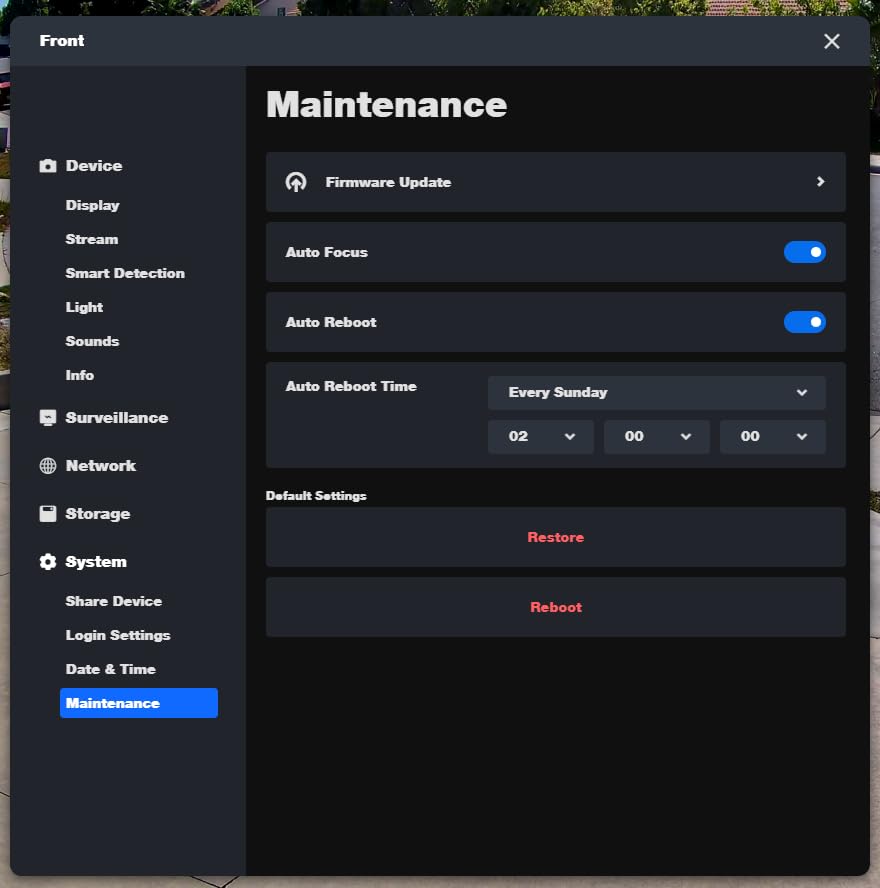
Task: Navigate to Sounds settings
Action: point(92,341)
